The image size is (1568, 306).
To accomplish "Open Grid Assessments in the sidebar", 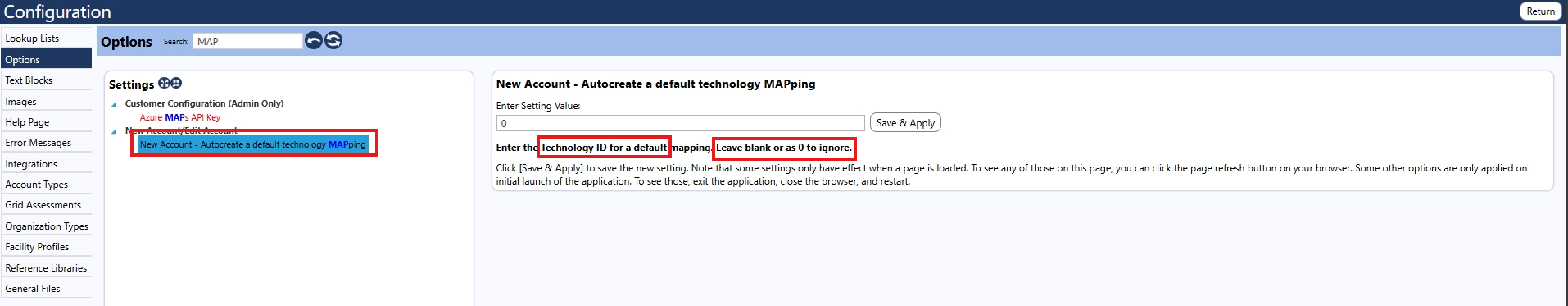I will coord(46,205).
